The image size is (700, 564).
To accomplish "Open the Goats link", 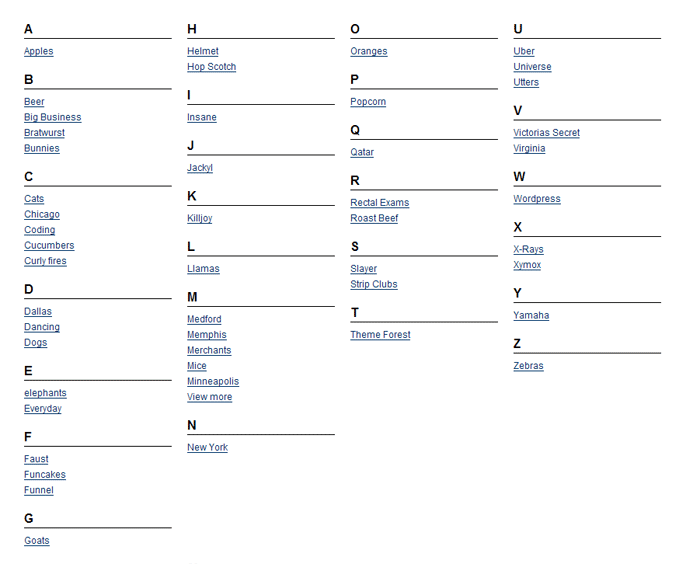I will pyautogui.click(x=37, y=541).
